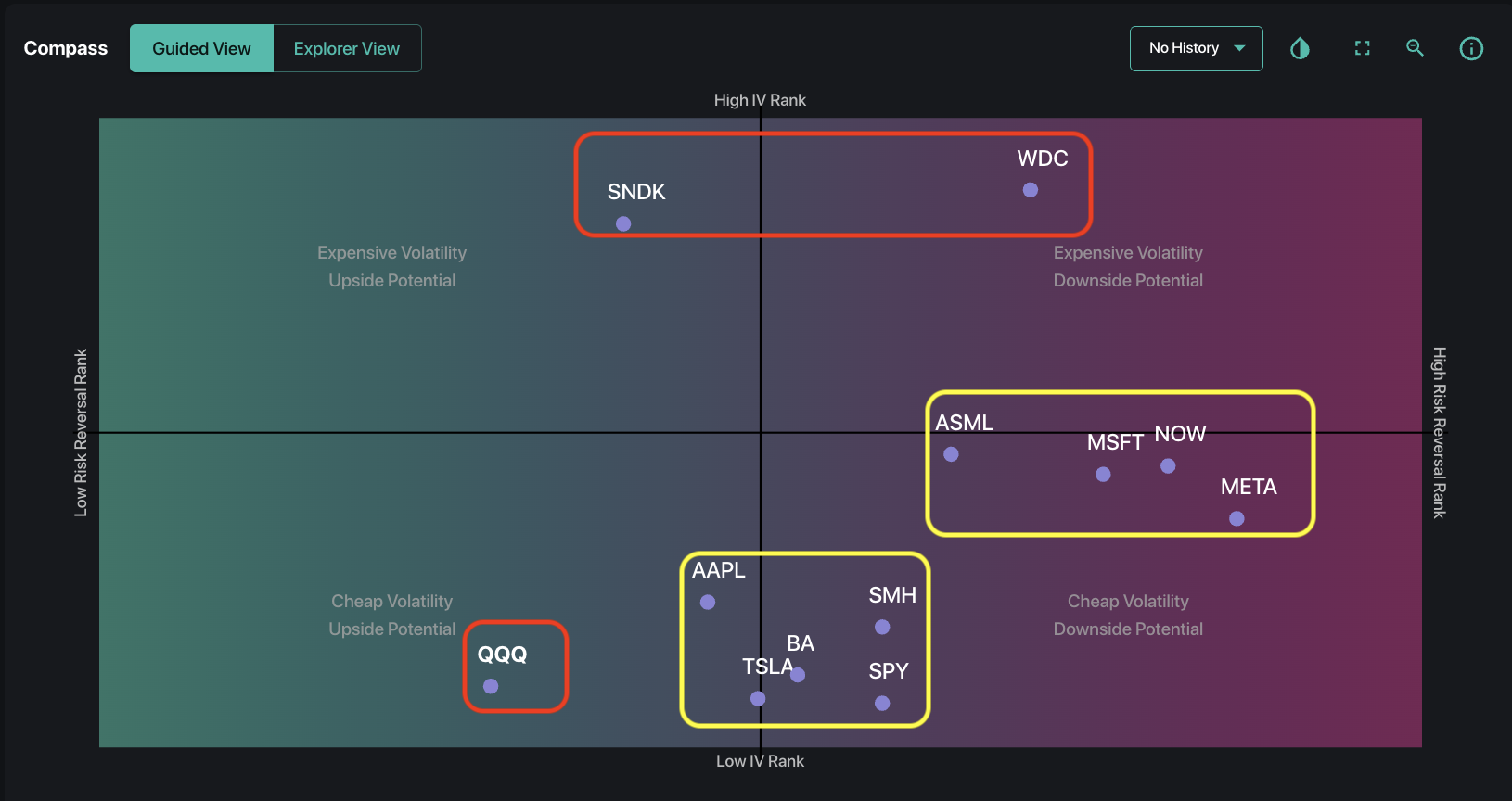The image size is (1512, 801).
Task: Select the SPY data point
Action: [882, 704]
